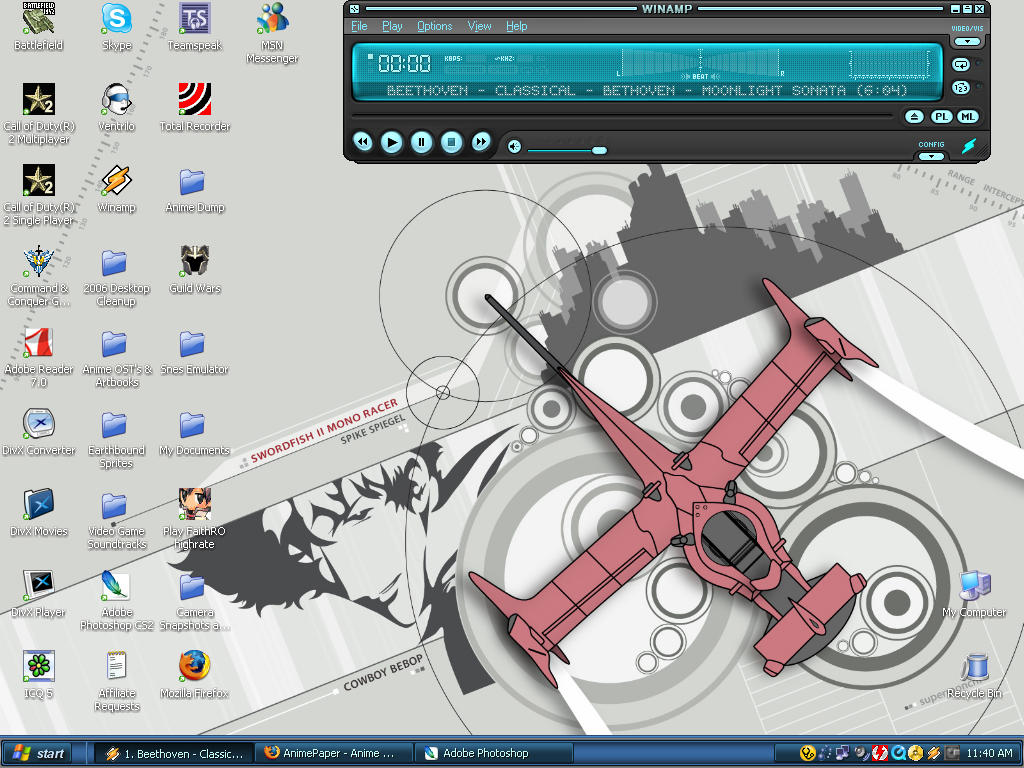Viewport: 1024px width, 768px height.
Task: Open Winamp system menu at title bar's left end
Action: 354,9
